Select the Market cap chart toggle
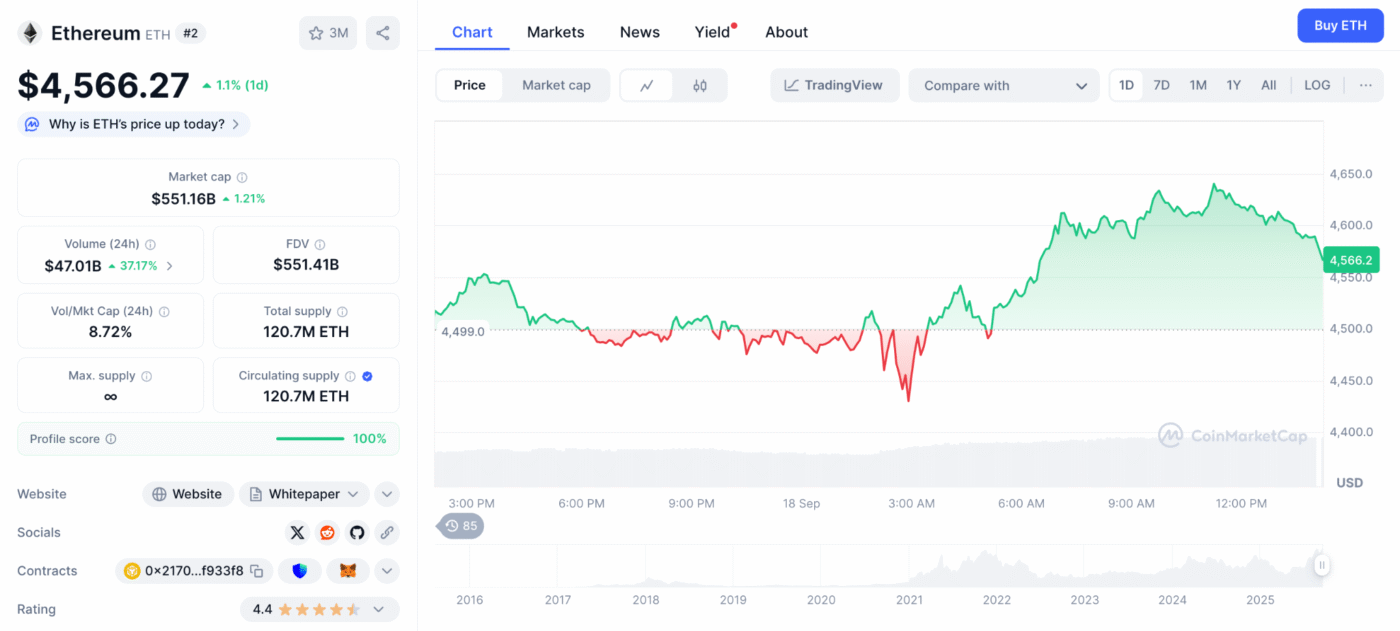Viewport: 1400px width, 631px height. tap(556, 85)
